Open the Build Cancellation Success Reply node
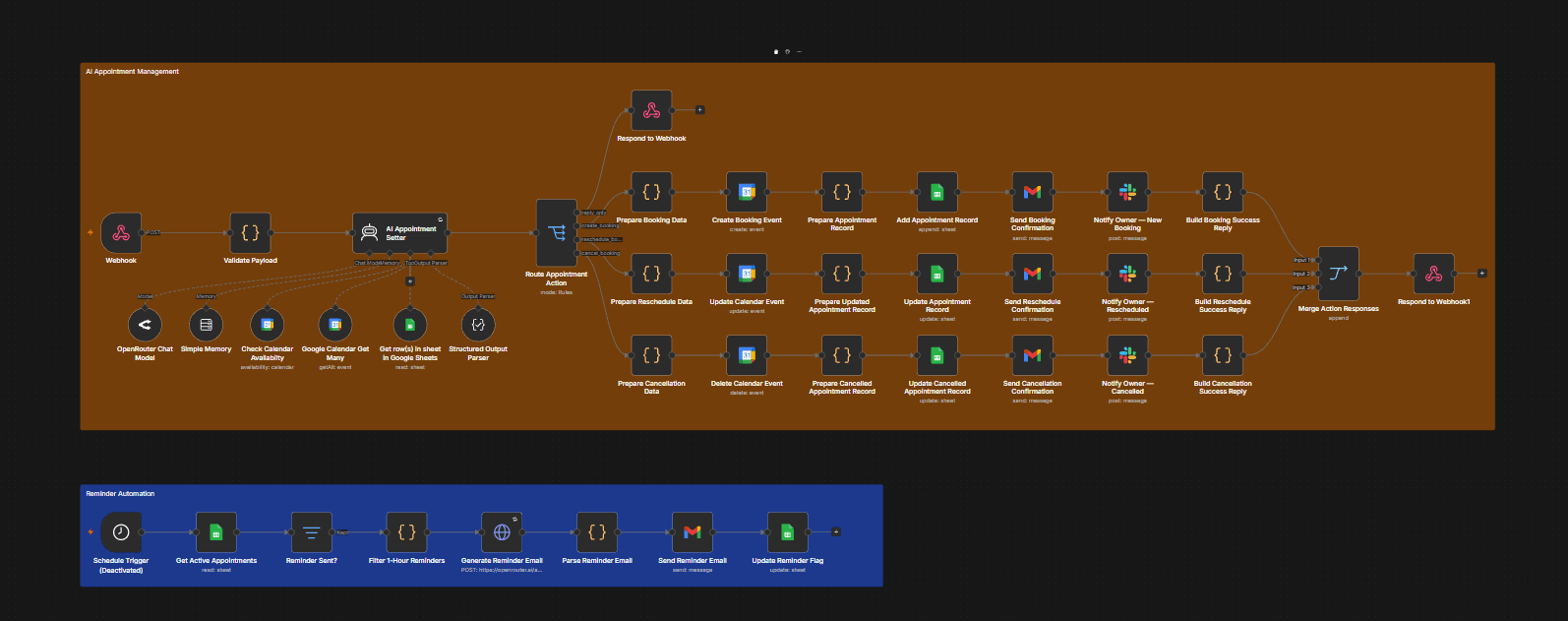This screenshot has width=1568, height=621. click(x=1223, y=356)
